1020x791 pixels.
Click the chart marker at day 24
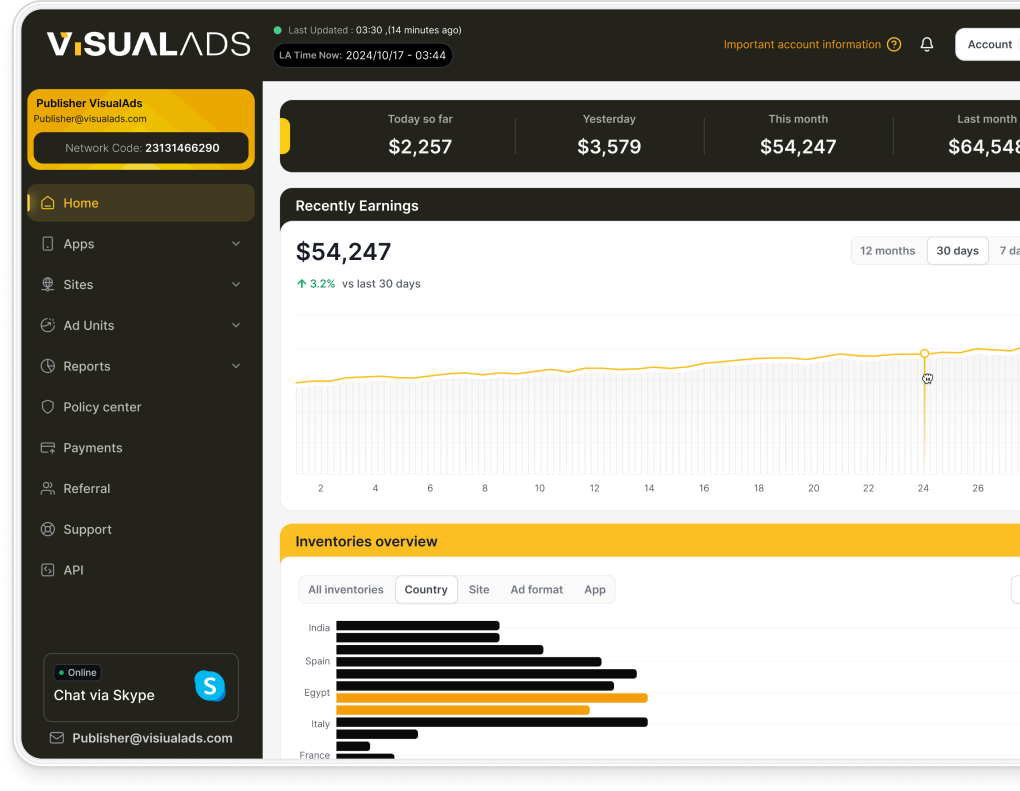[x=924, y=353]
